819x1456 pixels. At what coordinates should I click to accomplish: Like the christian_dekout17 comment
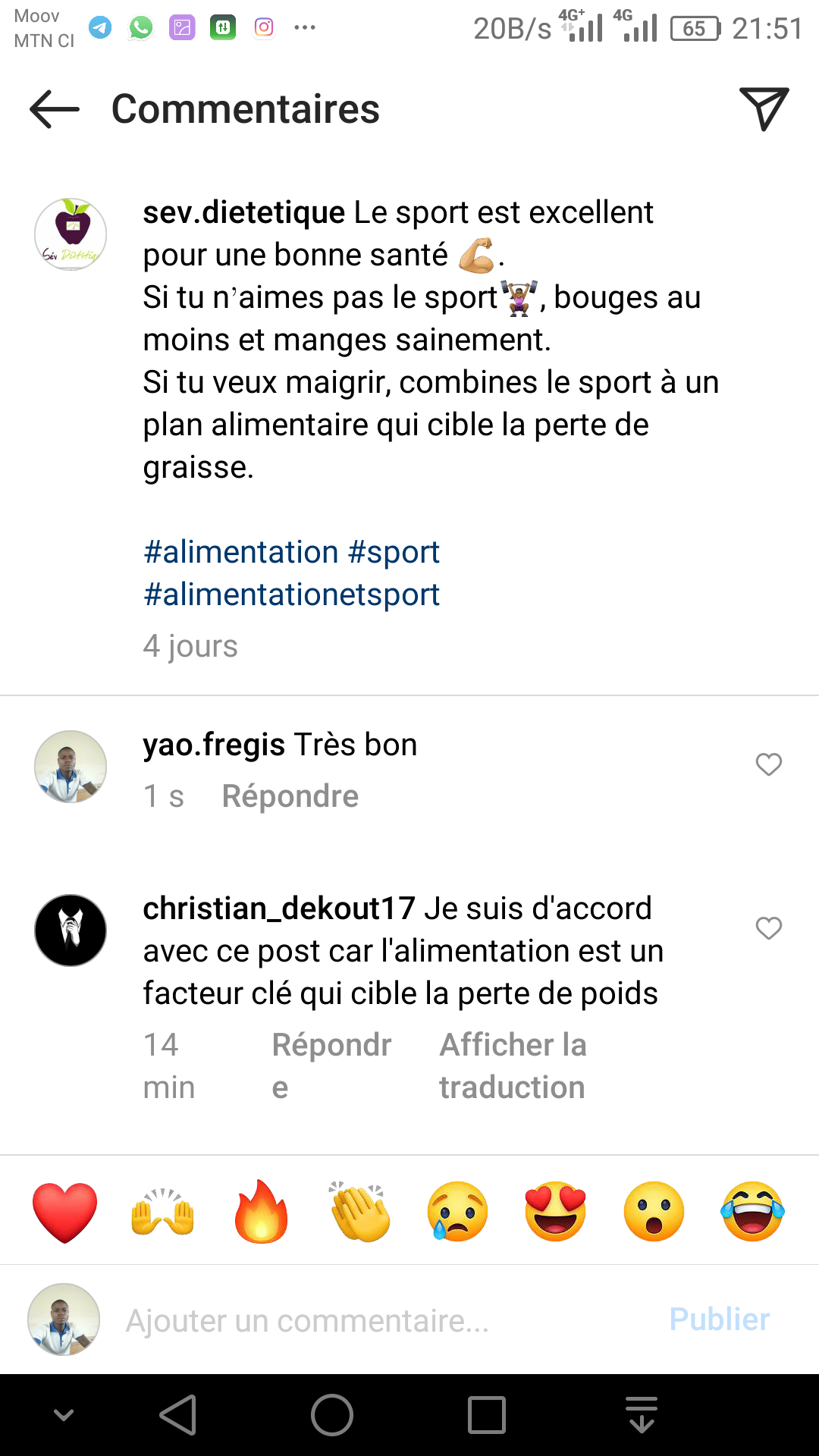click(x=768, y=928)
